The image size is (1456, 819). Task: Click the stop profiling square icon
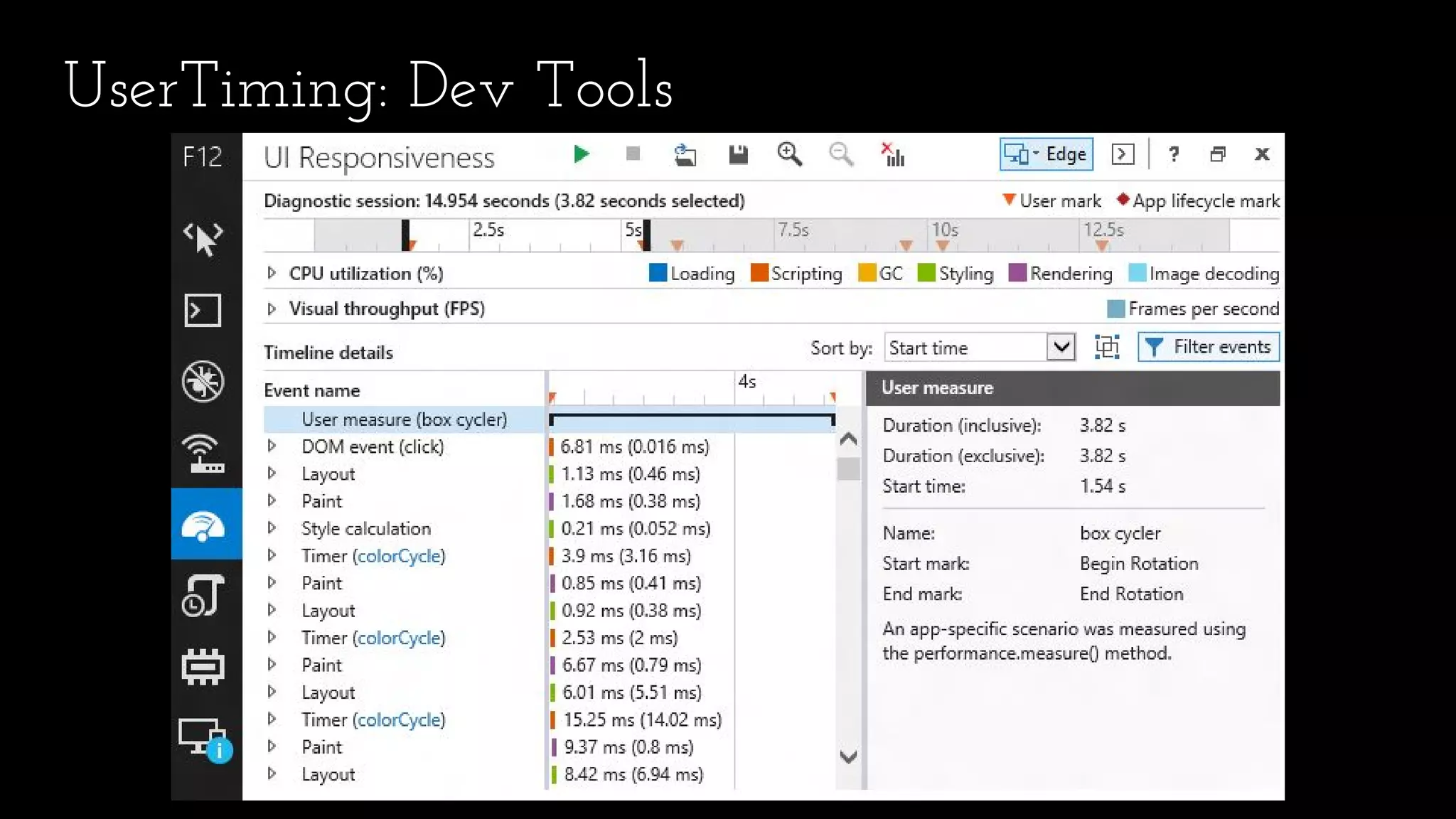click(x=633, y=154)
